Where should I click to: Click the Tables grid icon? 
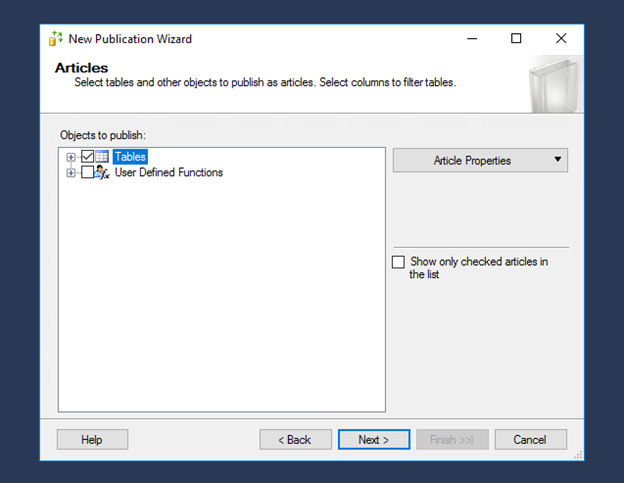coord(102,156)
